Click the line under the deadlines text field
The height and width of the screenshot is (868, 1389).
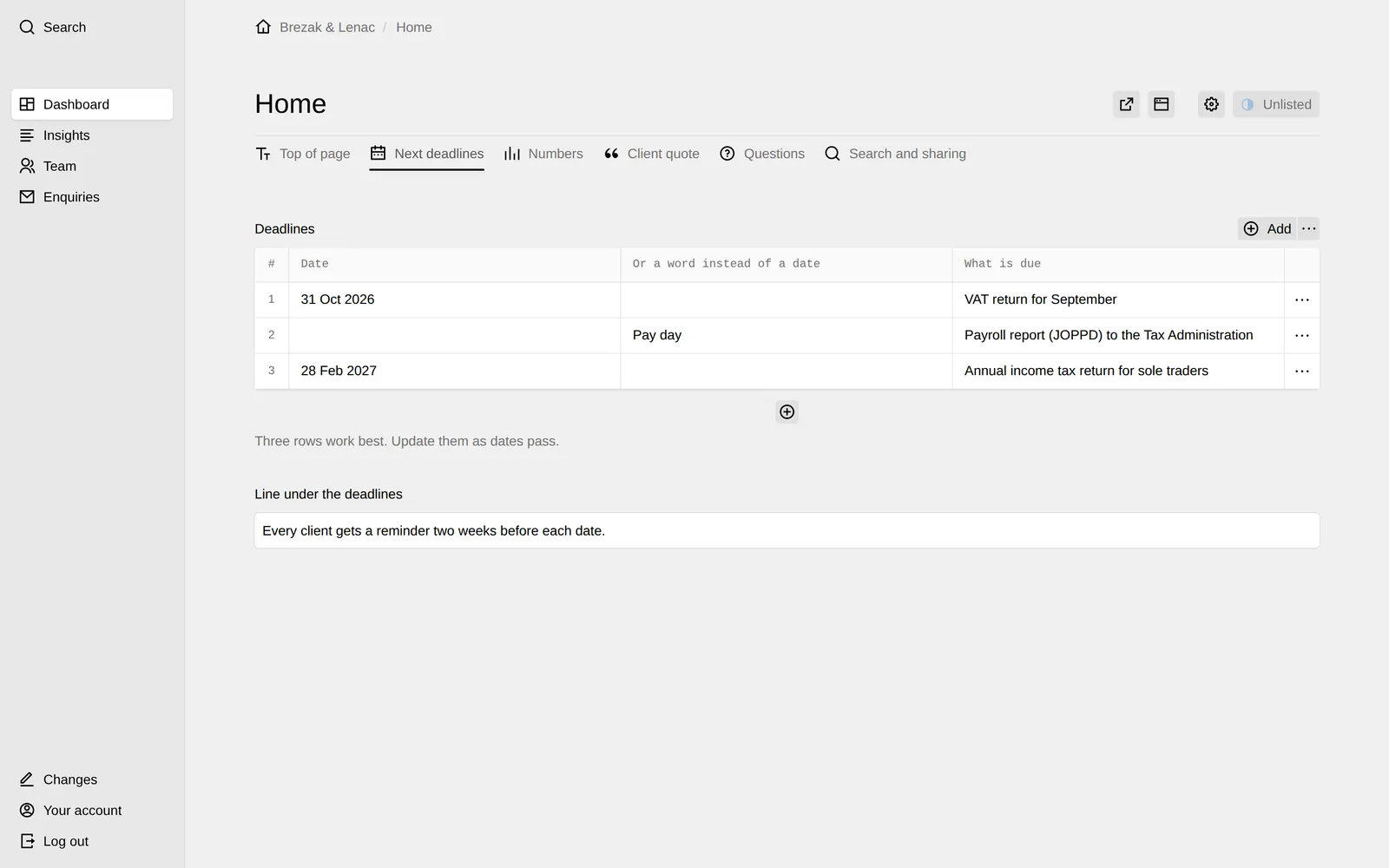(x=787, y=530)
